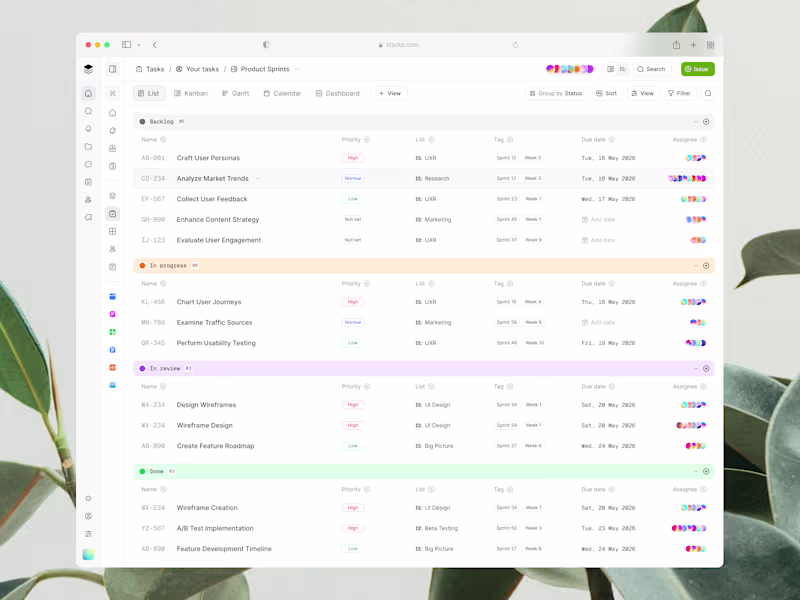Click the gradient profile avatar at the sidebar bottom
Screen dimensions: 800x600
88,554
